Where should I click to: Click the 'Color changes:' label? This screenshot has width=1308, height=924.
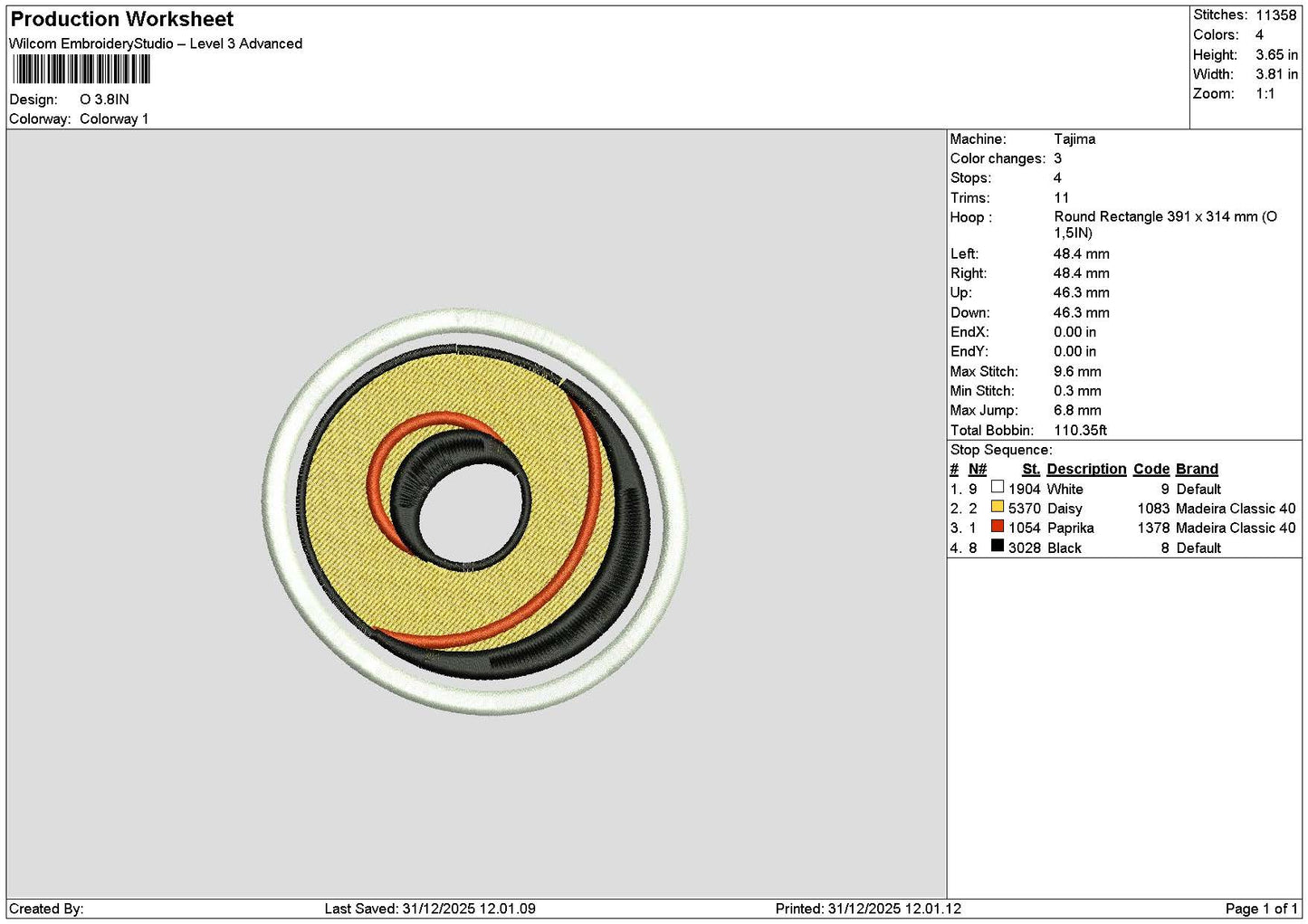coord(998,159)
